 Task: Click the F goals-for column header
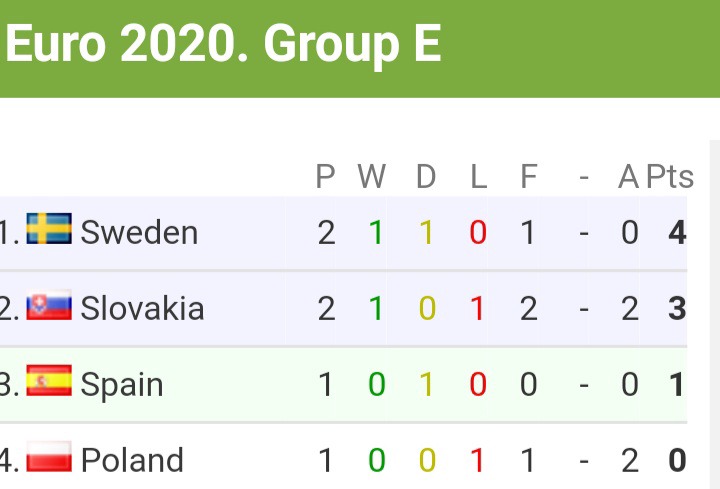tap(528, 177)
